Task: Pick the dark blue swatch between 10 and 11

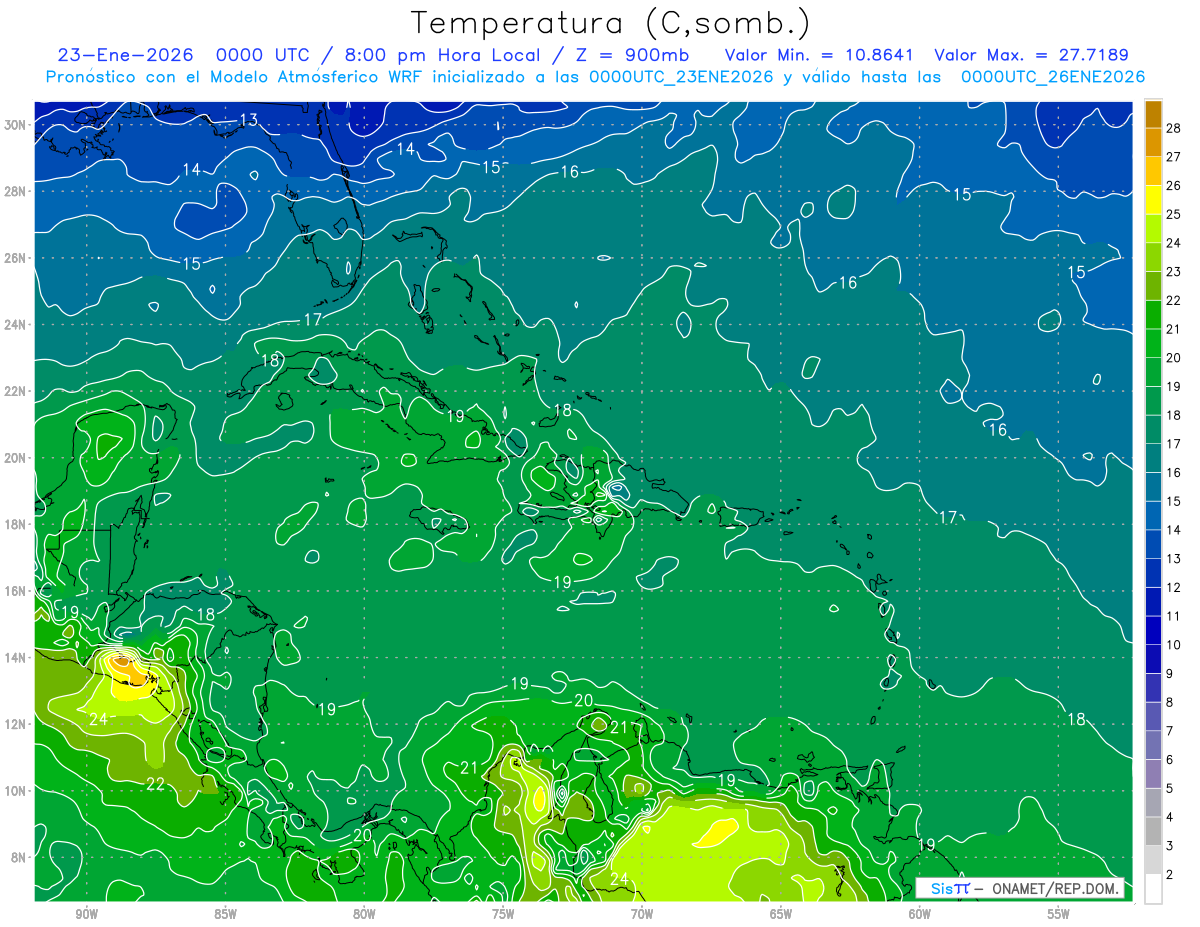Action: click(1153, 630)
